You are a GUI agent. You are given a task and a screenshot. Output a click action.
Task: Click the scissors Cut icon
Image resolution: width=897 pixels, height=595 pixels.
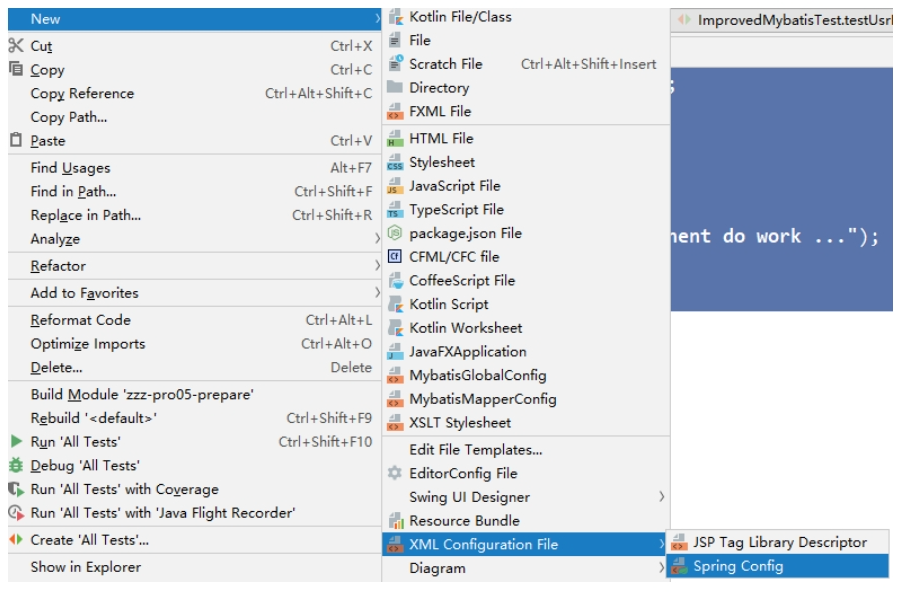(x=16, y=46)
